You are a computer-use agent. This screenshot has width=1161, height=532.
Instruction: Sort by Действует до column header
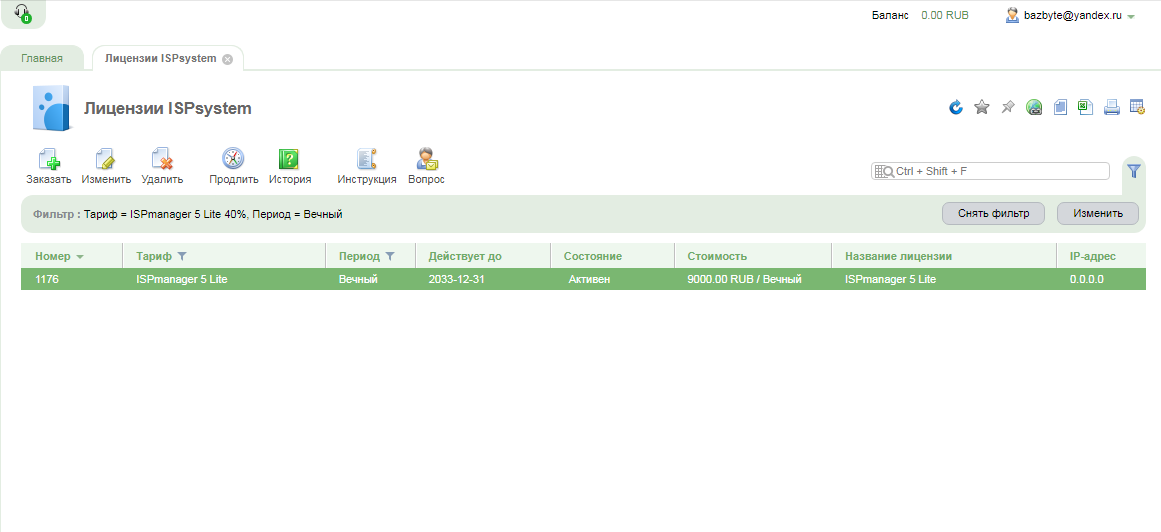(465, 256)
